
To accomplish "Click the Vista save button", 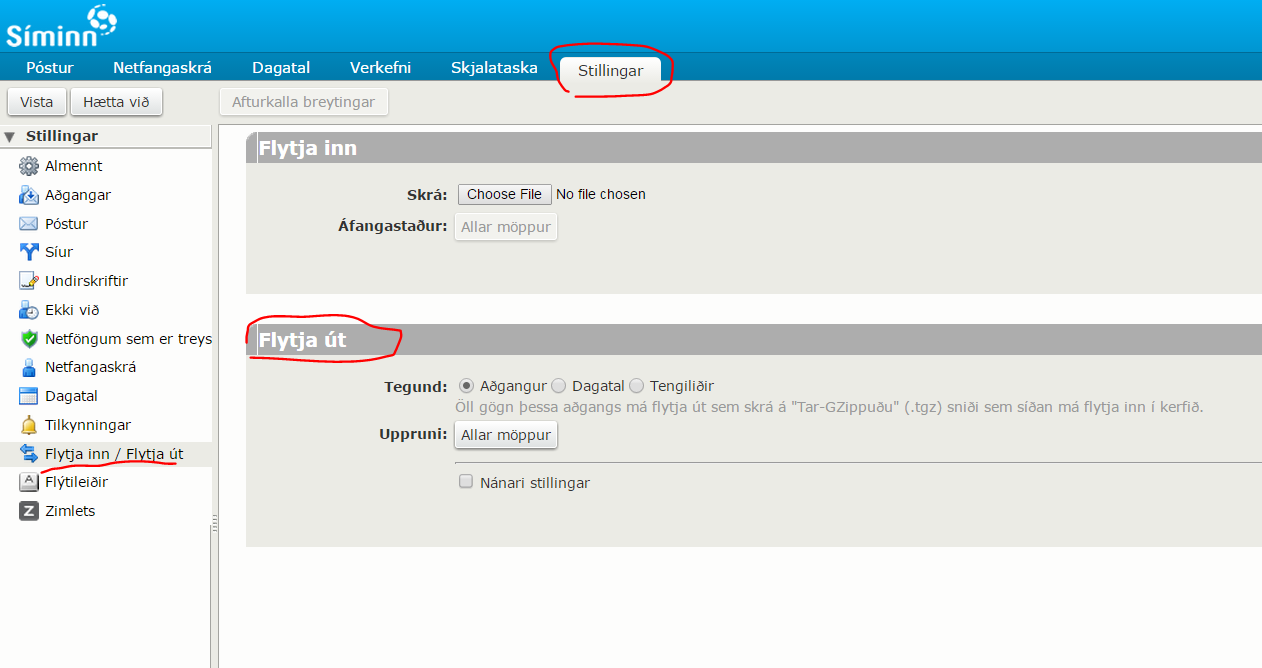I will pyautogui.click(x=37, y=102).
